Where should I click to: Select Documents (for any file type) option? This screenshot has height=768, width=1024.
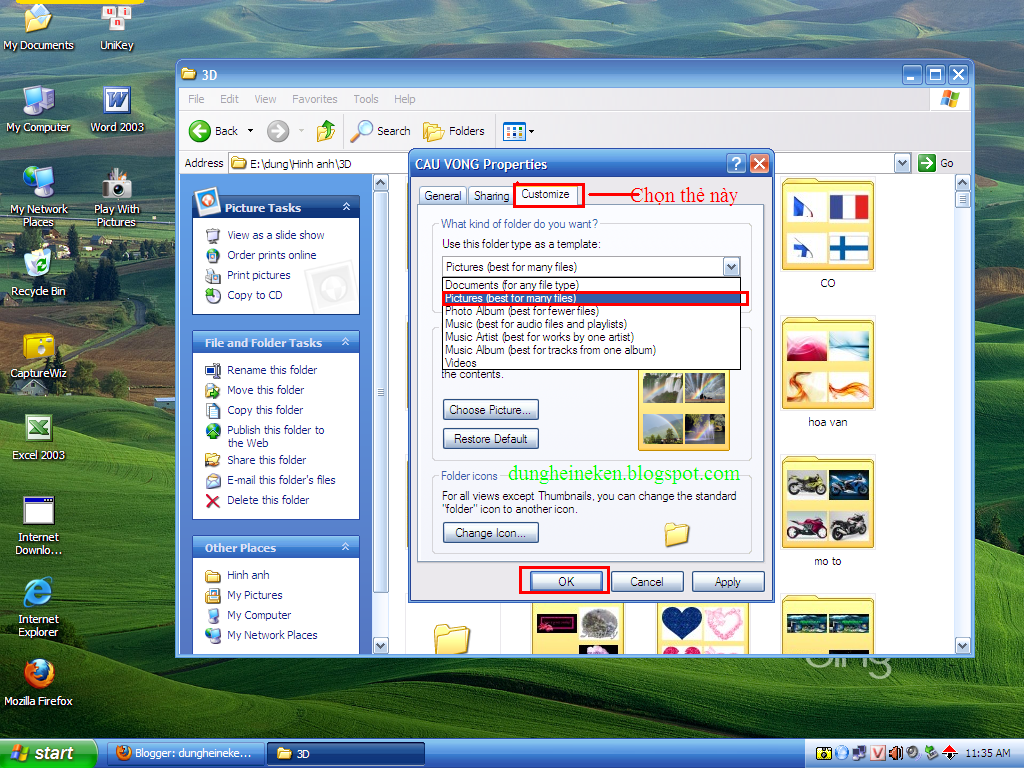[x=592, y=285]
